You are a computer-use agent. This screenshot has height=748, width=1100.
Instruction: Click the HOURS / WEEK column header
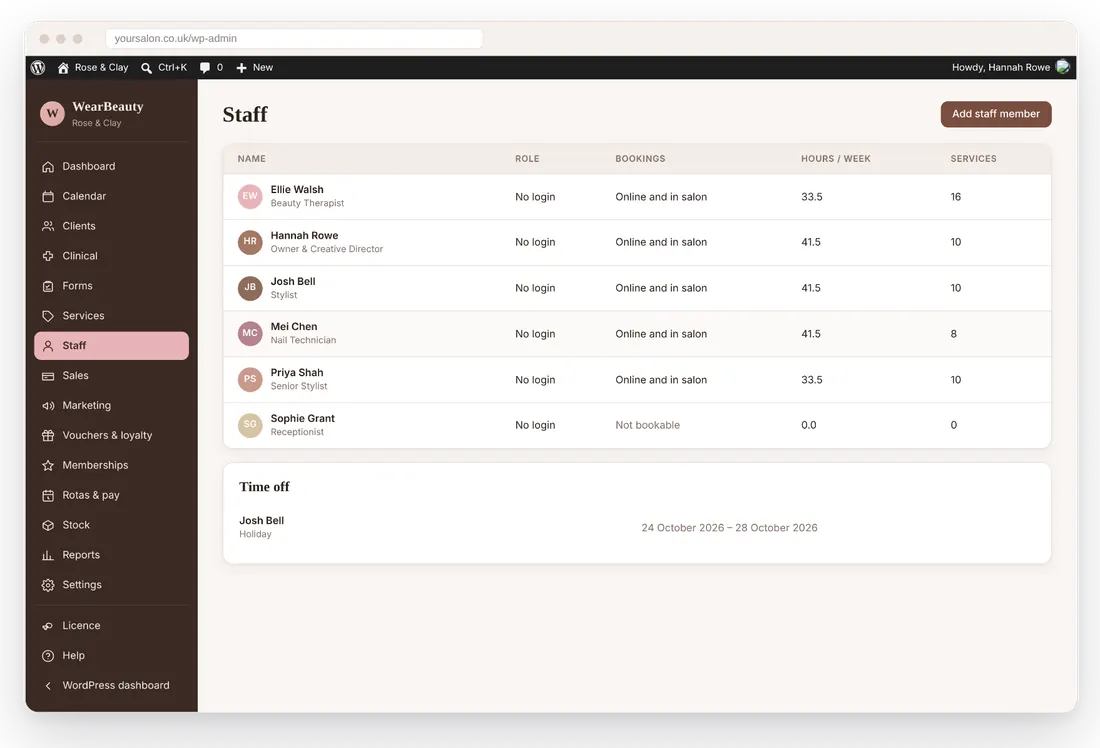(x=836, y=159)
